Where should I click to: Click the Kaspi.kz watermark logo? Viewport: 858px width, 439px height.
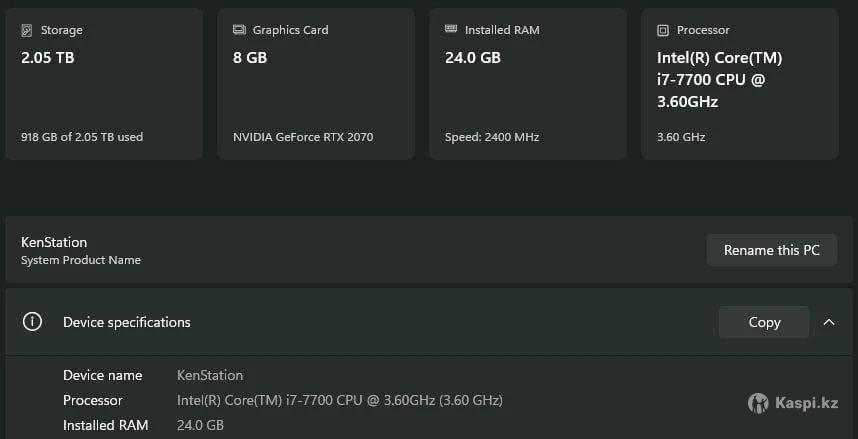[x=759, y=403]
